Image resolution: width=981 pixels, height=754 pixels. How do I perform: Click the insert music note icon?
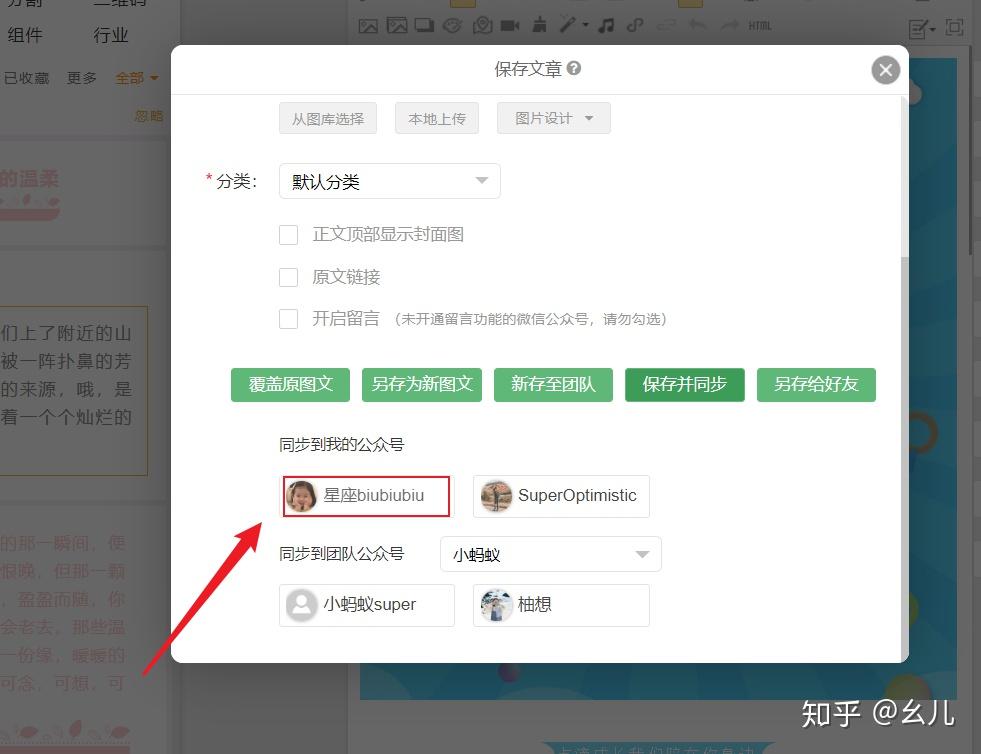click(606, 26)
